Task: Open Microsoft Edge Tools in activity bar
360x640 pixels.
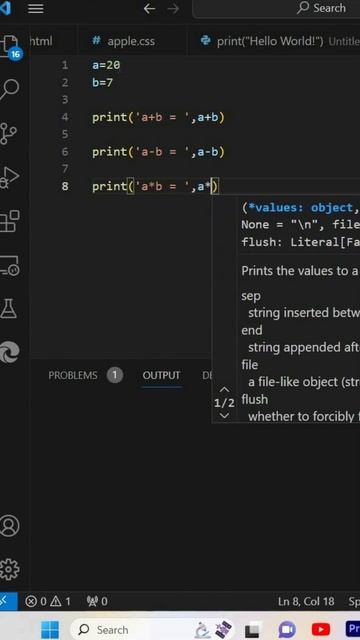Action: tap(9, 352)
